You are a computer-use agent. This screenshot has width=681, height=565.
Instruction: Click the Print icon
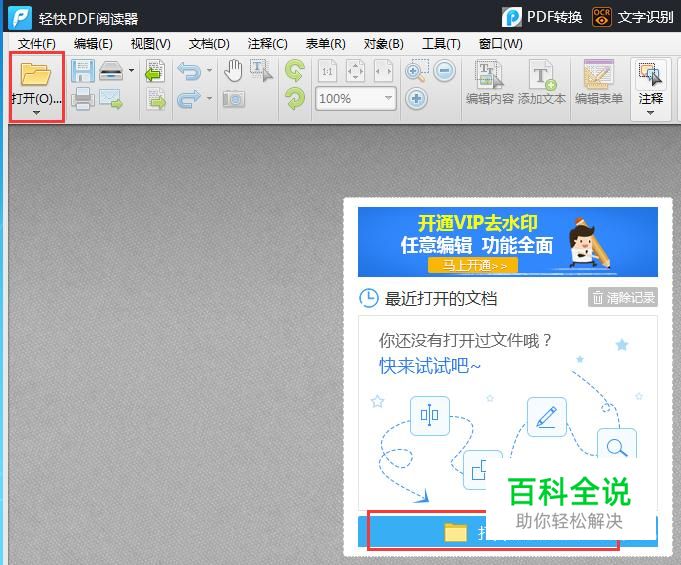tap(83, 99)
